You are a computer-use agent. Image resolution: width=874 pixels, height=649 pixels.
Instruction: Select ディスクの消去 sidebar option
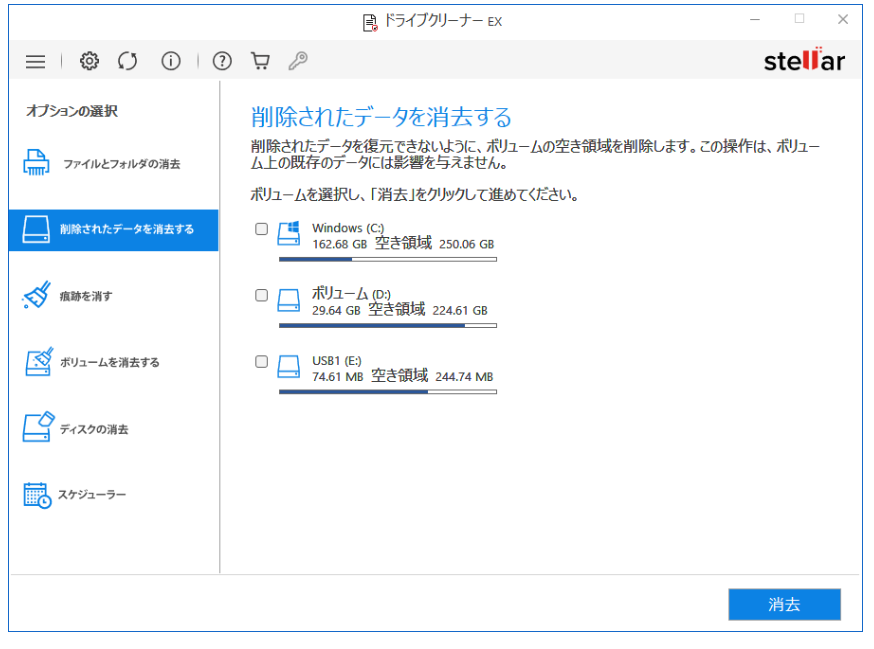113,429
